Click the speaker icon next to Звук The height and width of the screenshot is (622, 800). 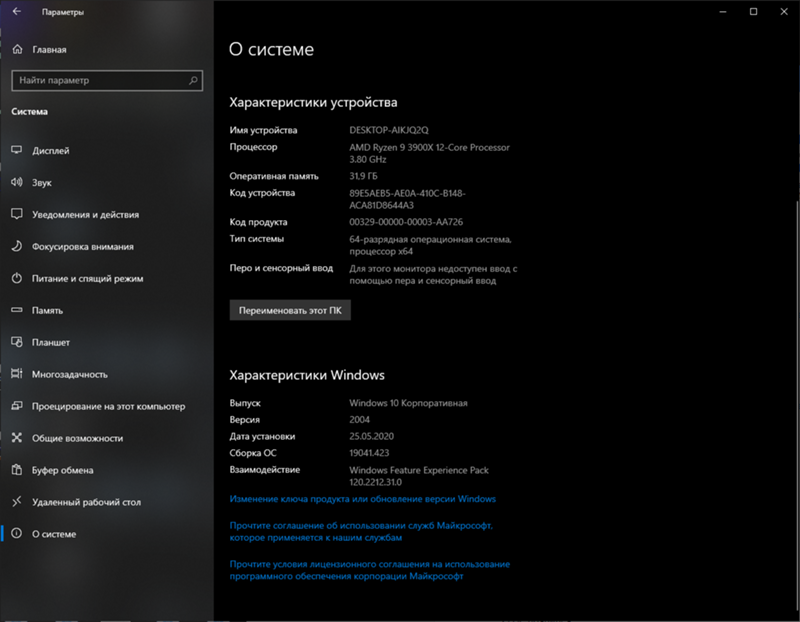pos(17,182)
